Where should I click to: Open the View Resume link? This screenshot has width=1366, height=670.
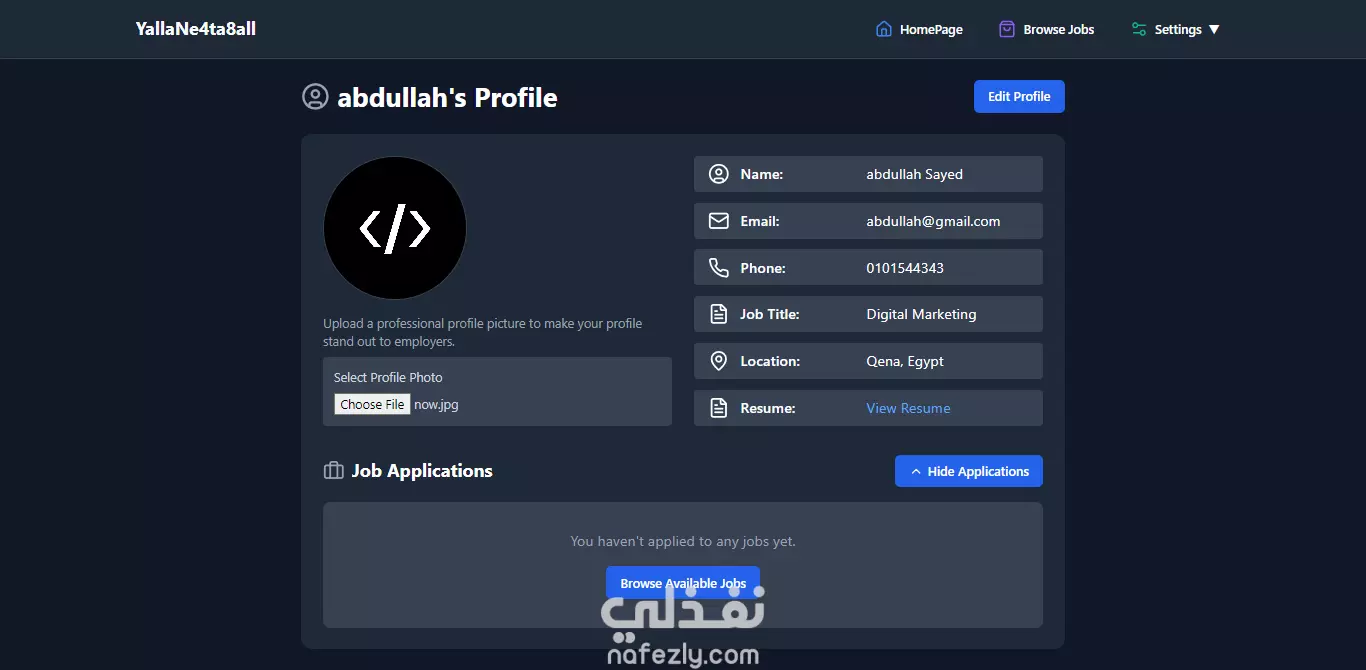[x=908, y=408]
